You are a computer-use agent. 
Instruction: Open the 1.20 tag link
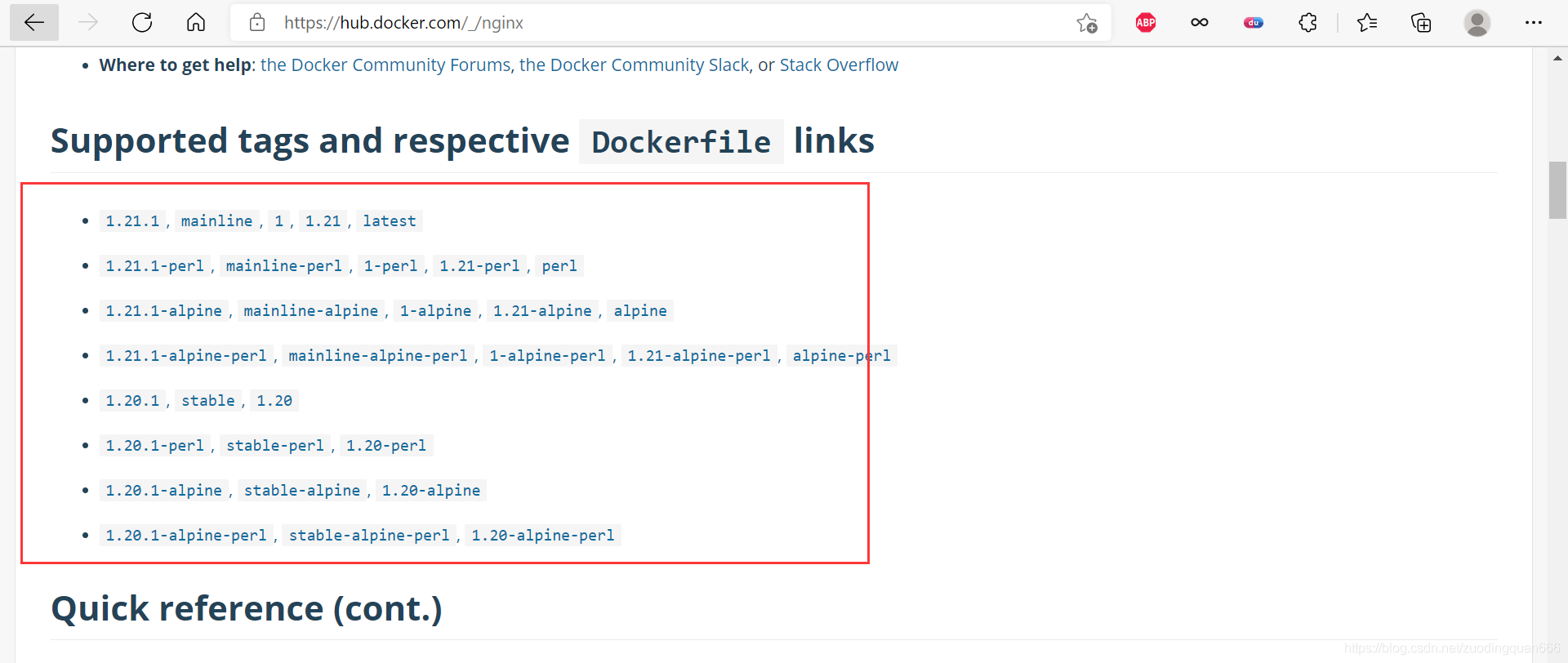[x=274, y=401]
